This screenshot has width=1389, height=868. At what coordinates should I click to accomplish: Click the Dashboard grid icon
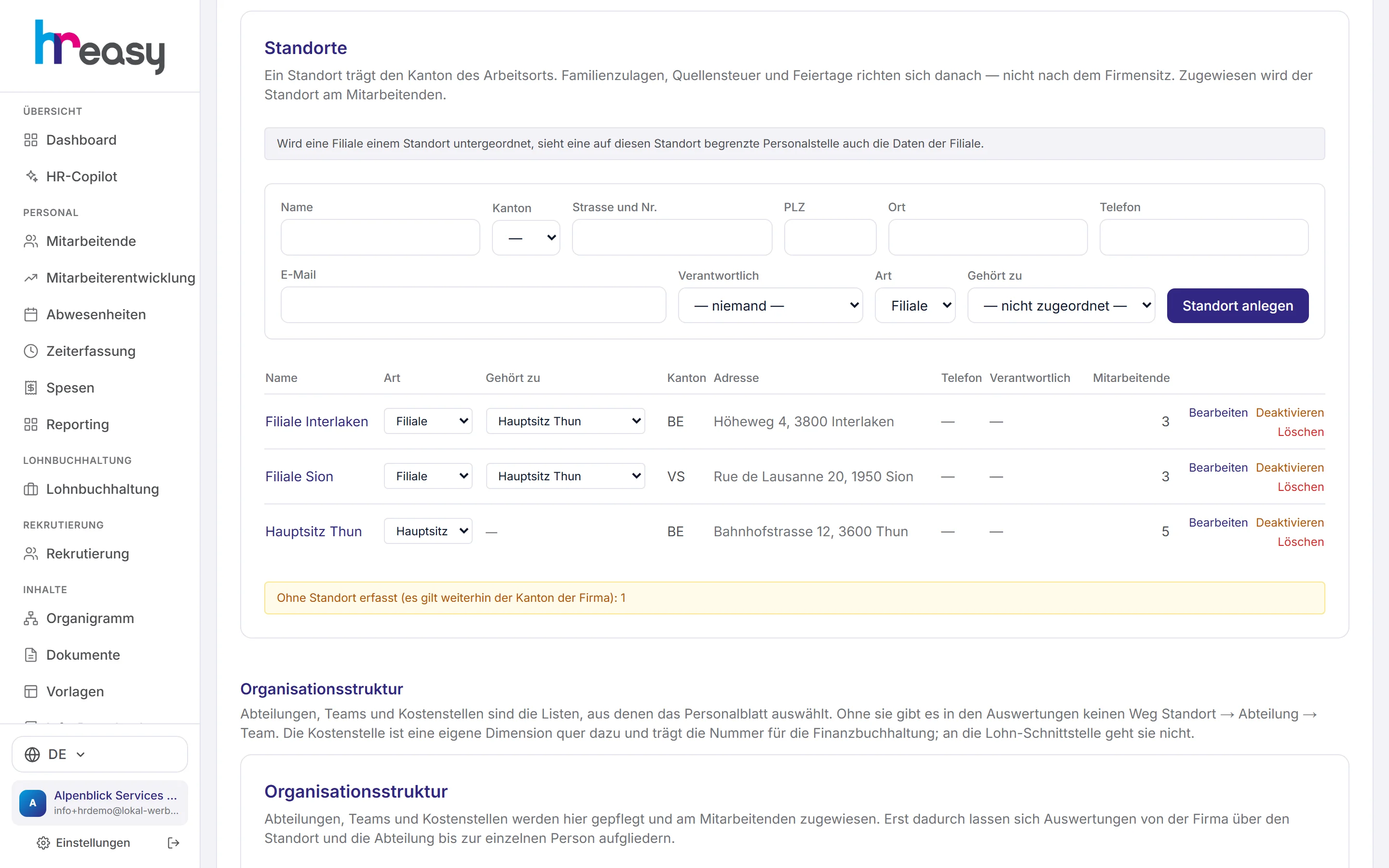(31, 140)
